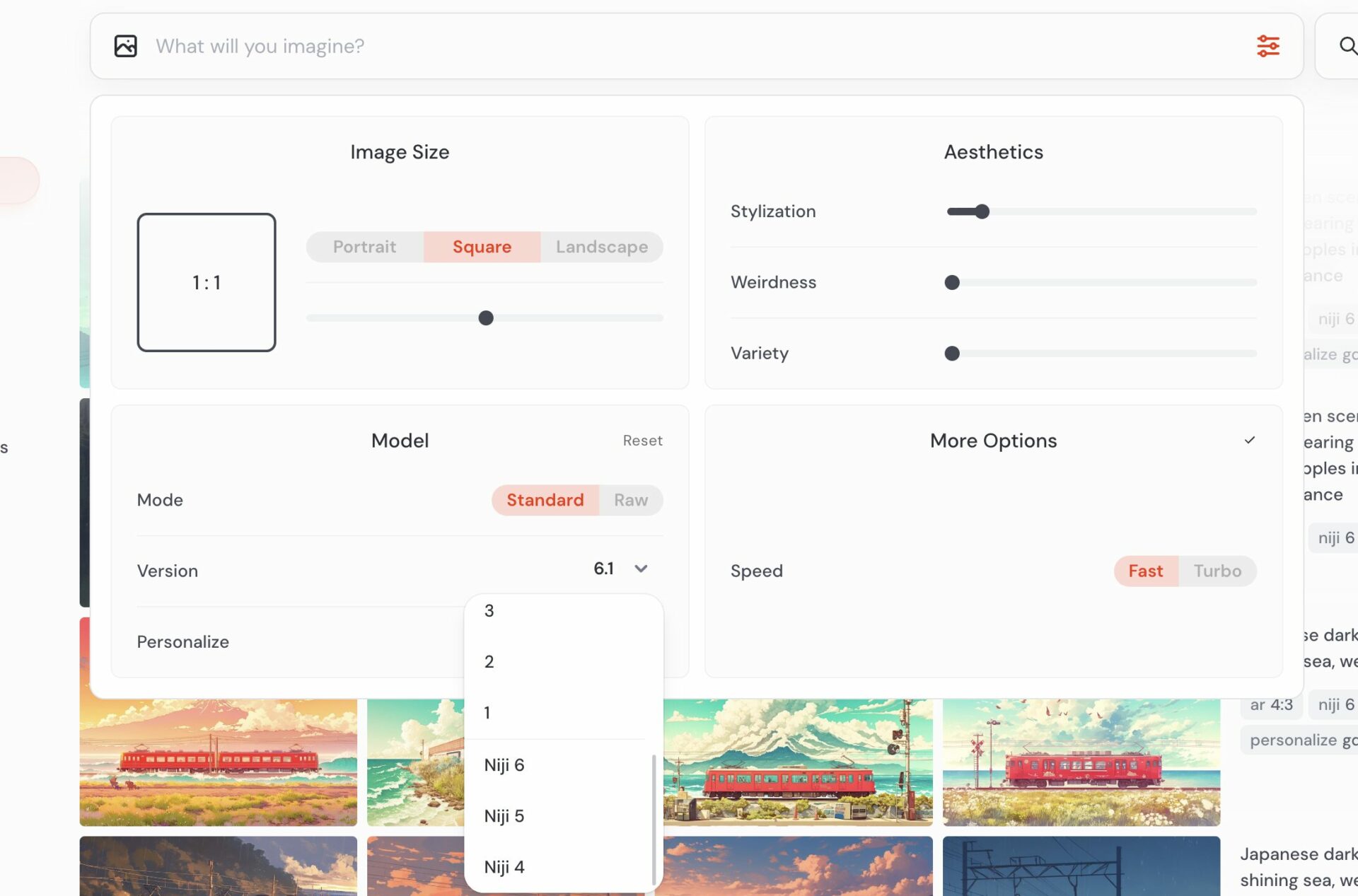Select the Square tab

(482, 247)
